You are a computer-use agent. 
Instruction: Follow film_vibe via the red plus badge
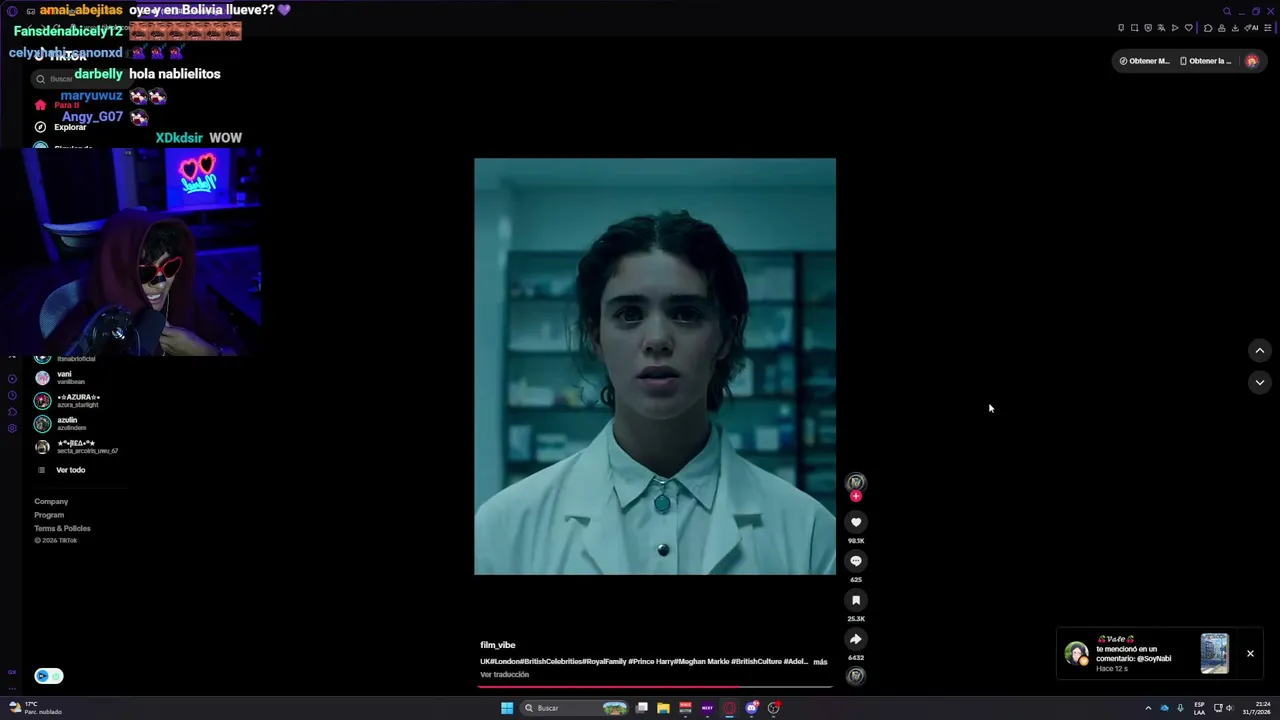click(856, 496)
